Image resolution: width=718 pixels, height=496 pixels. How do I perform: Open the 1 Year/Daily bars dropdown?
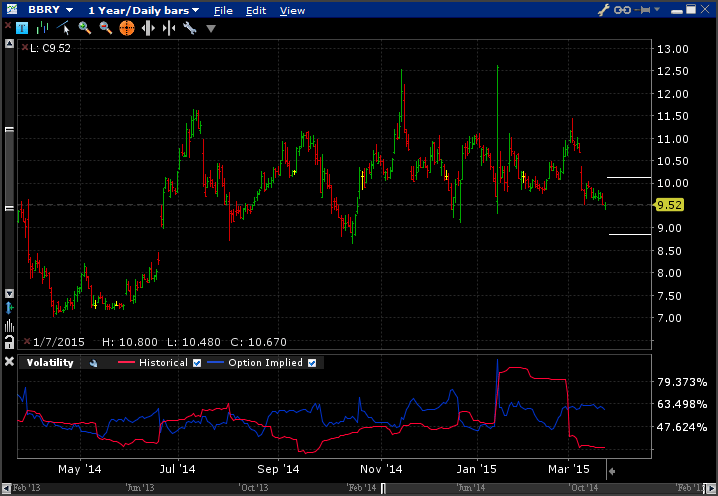tap(143, 10)
